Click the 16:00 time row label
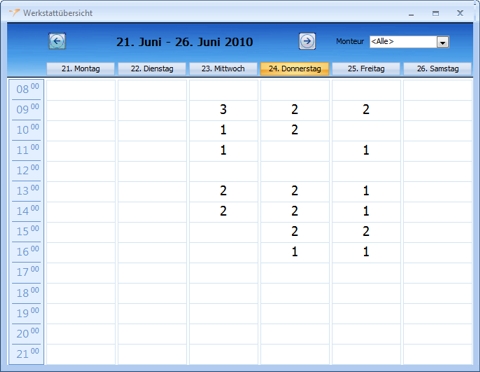The width and height of the screenshot is (480, 372). tap(27, 252)
